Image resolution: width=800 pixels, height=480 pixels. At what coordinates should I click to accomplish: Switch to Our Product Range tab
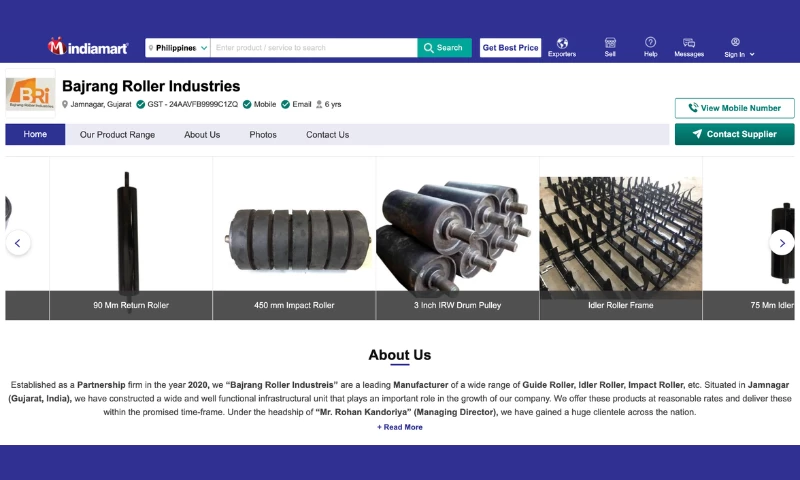[117, 135]
